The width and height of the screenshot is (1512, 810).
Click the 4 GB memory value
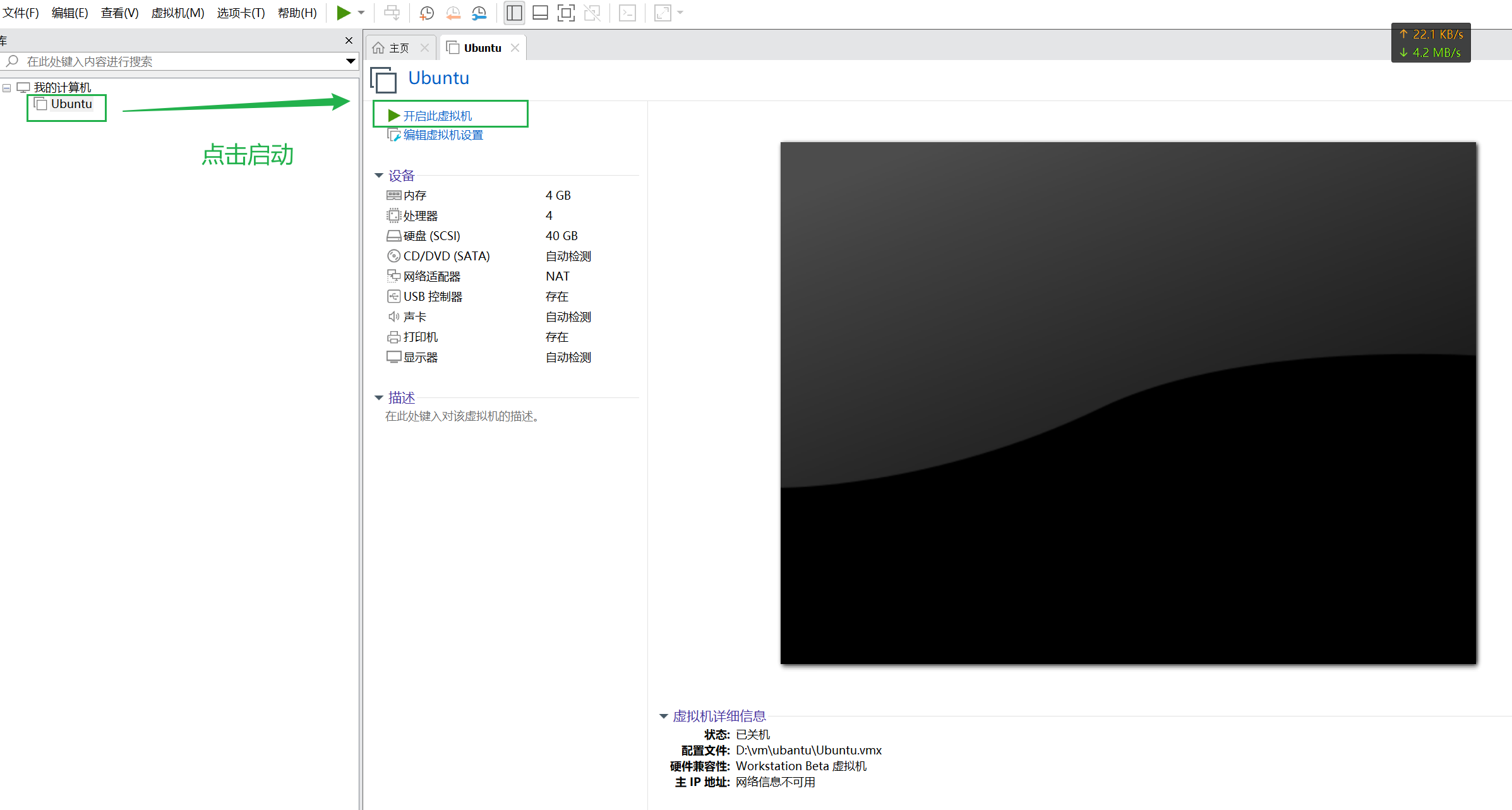click(x=558, y=195)
